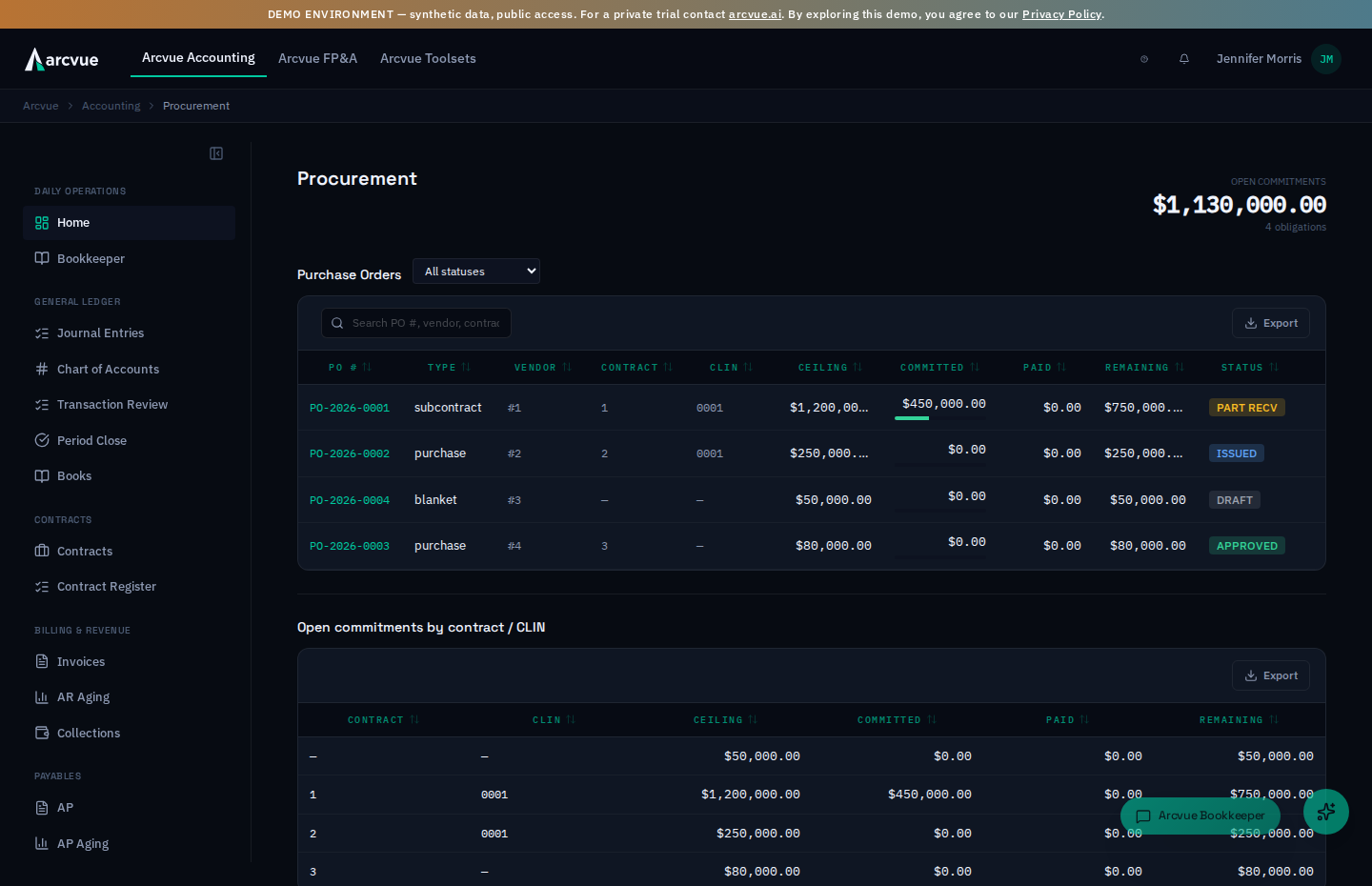This screenshot has width=1372, height=886.
Task: Click the Books icon in sidebar
Action: 42,476
